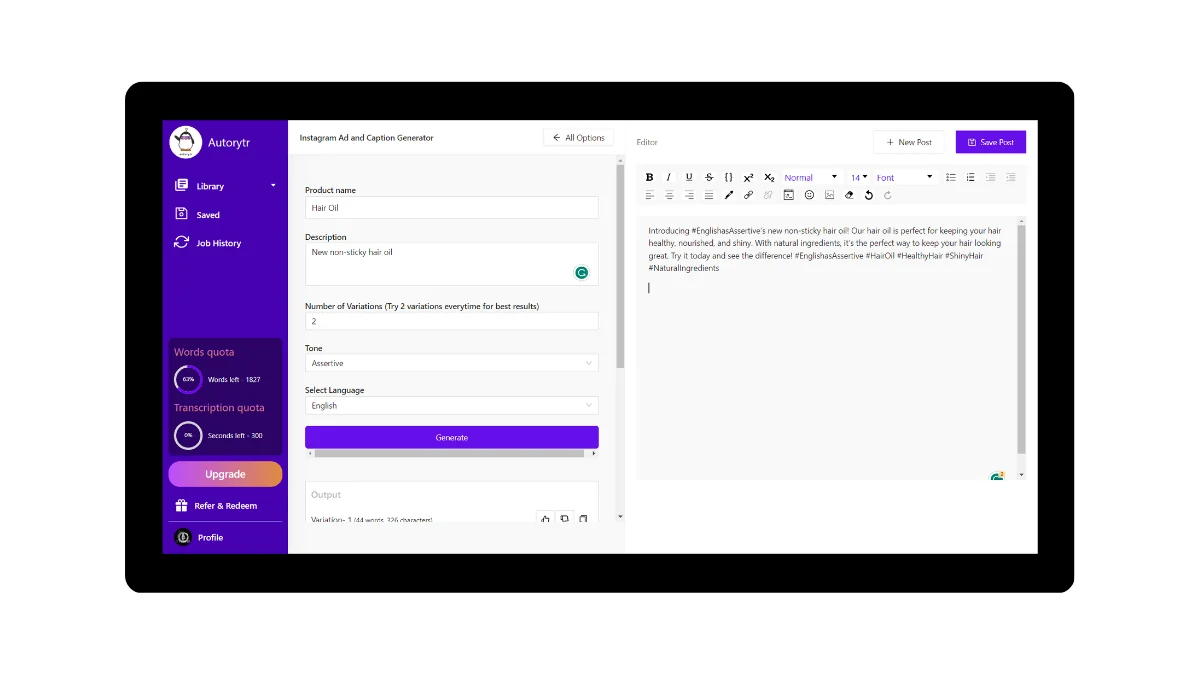This screenshot has width=1200, height=675.
Task: Open the Tone dropdown set to Assertive
Action: coord(452,363)
